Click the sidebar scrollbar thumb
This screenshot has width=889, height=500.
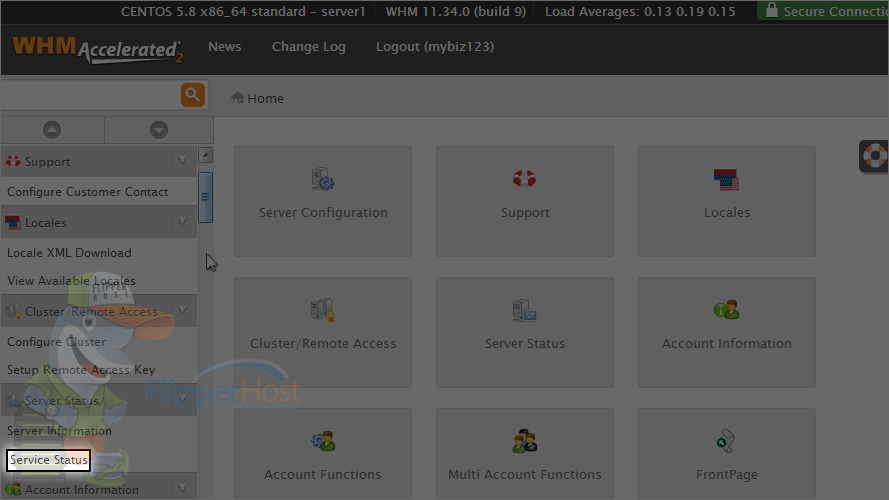[206, 197]
